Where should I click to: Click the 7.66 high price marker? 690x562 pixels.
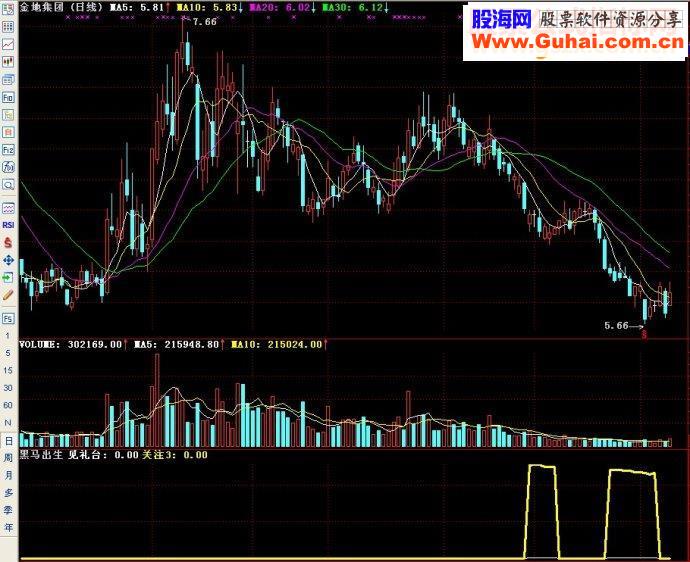205,22
